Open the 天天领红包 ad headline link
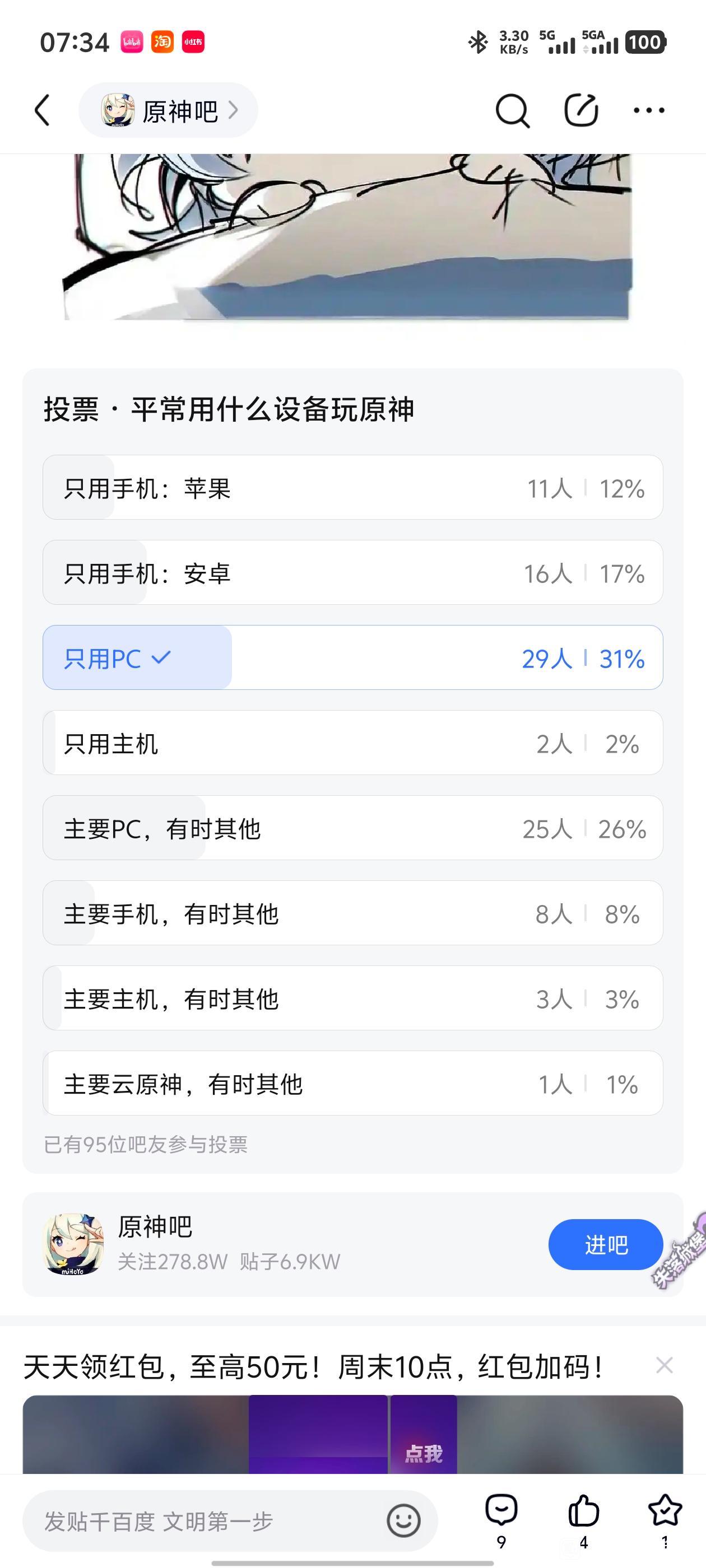 pos(314,1366)
